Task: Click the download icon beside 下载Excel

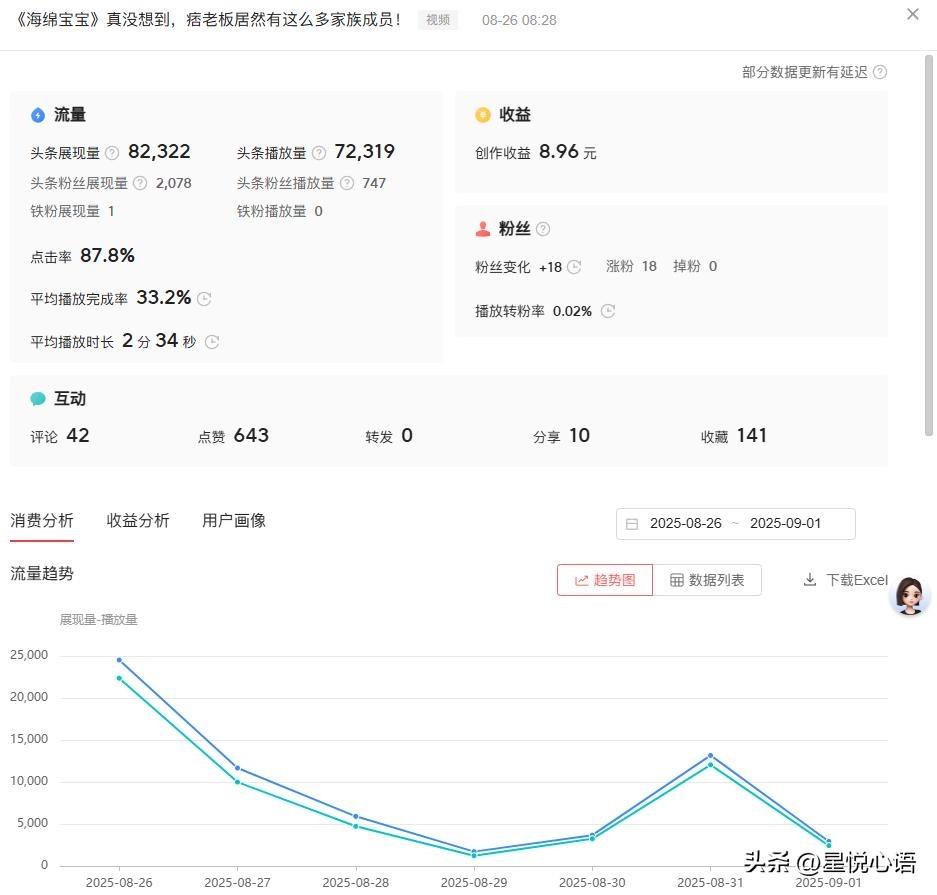Action: (x=810, y=580)
